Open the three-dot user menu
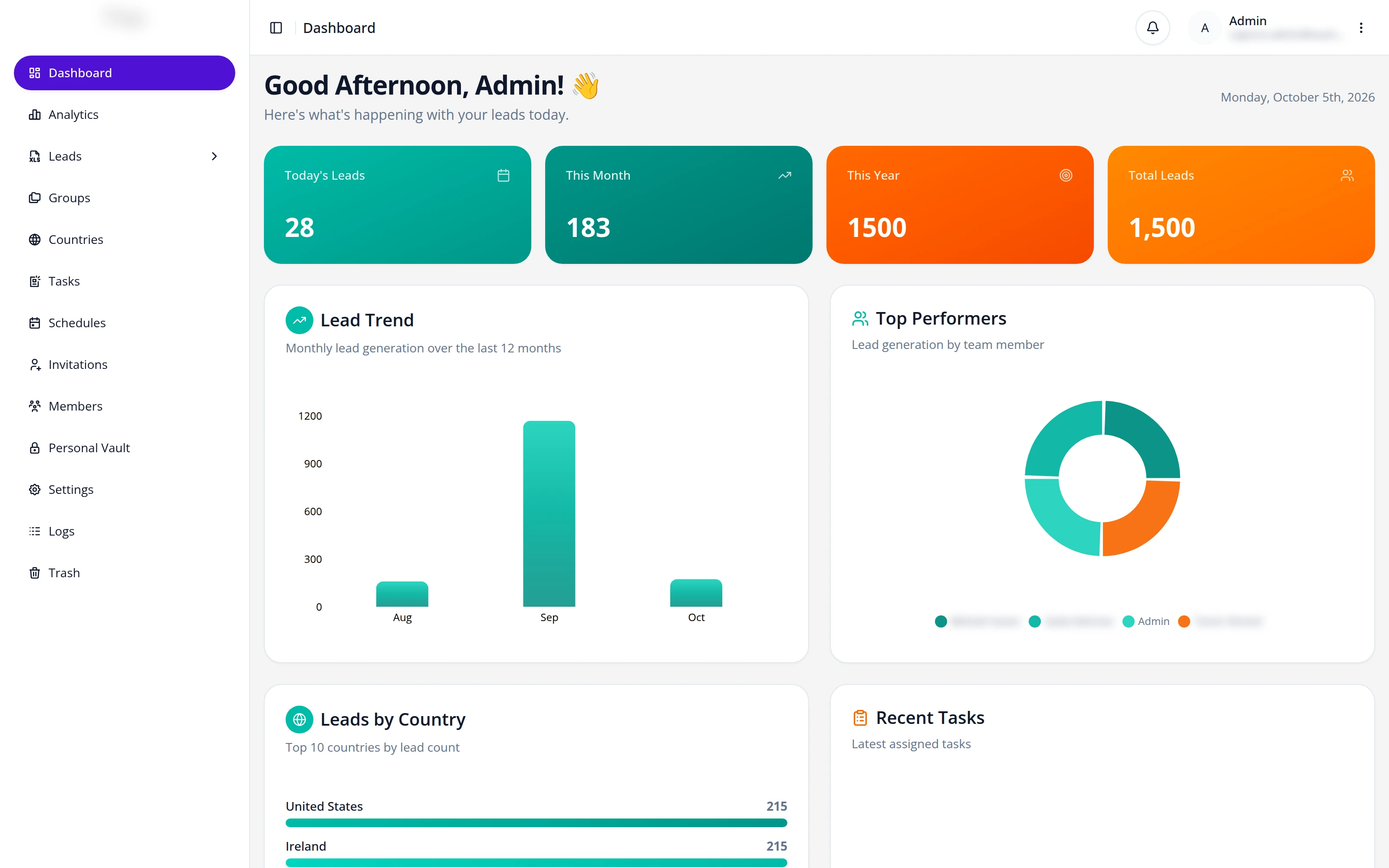The height and width of the screenshot is (868, 1389). click(1361, 27)
